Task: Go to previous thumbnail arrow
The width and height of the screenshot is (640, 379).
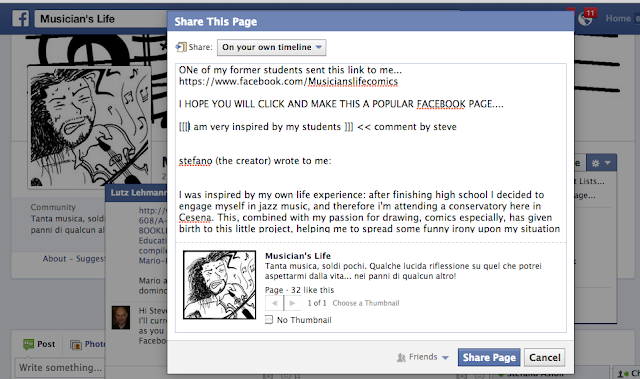Action: [274, 303]
